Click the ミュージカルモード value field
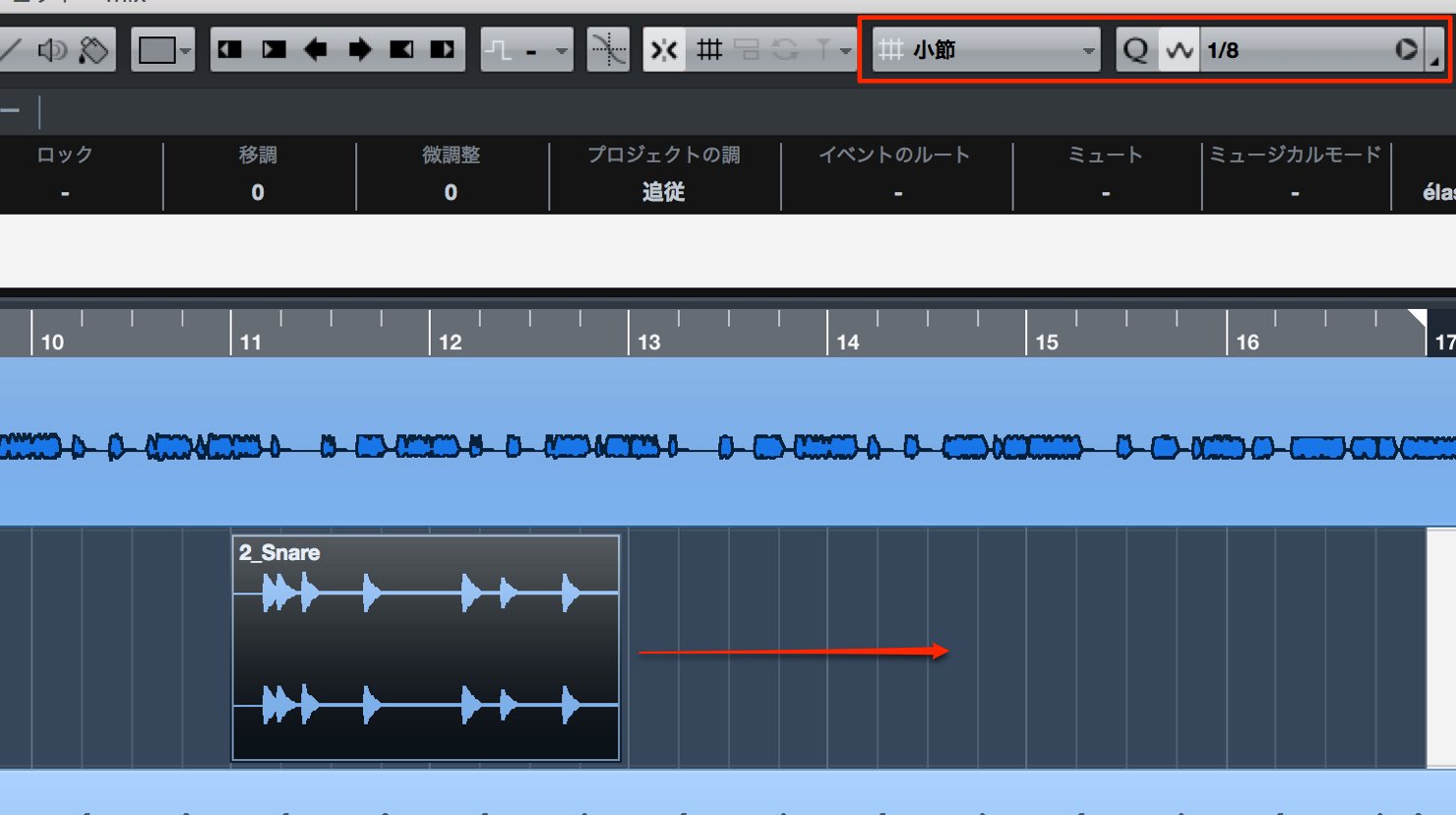The image size is (1456, 815). 1295,193
